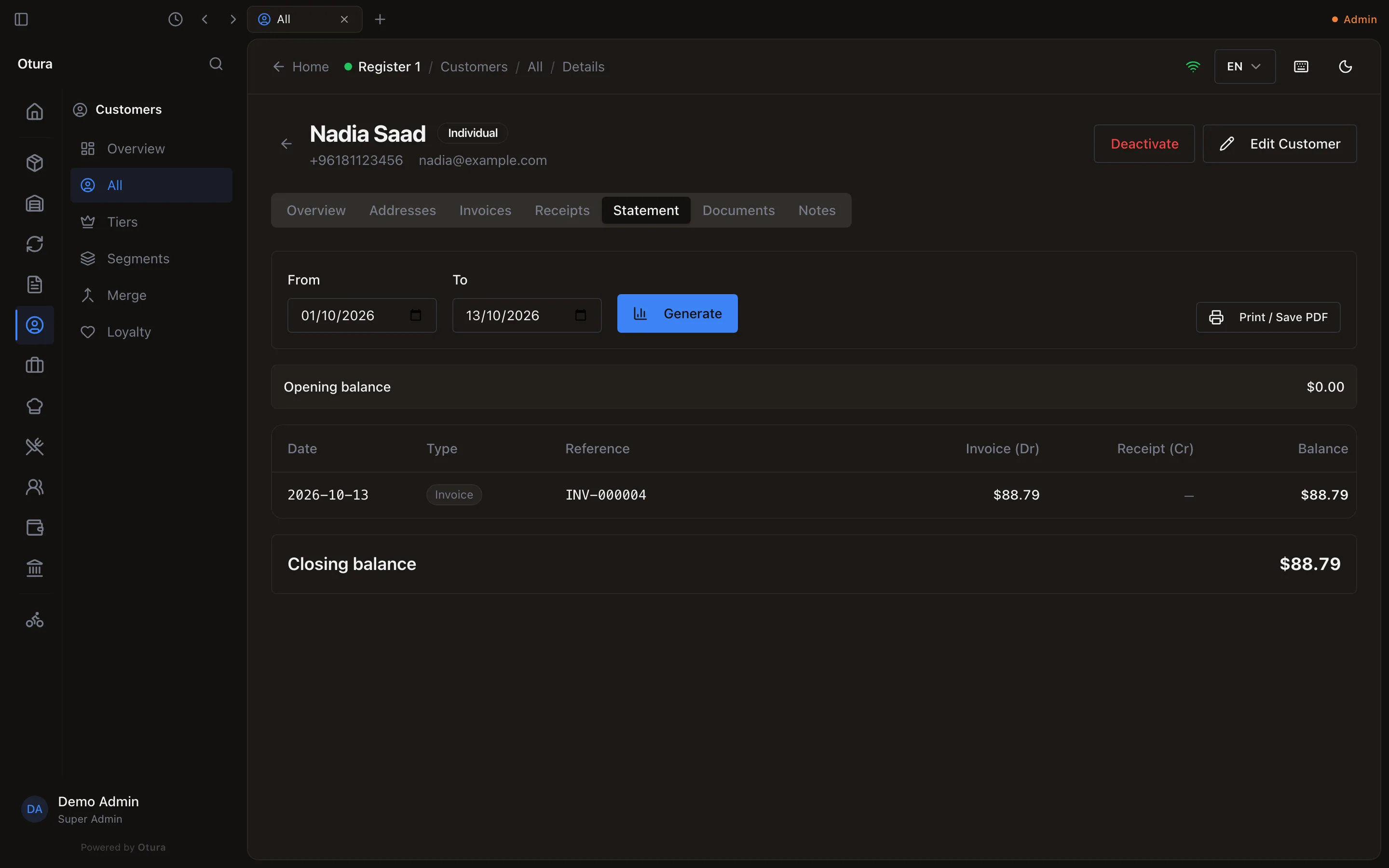Open the From date calendar picker
1389x868 pixels.
[x=416, y=315]
